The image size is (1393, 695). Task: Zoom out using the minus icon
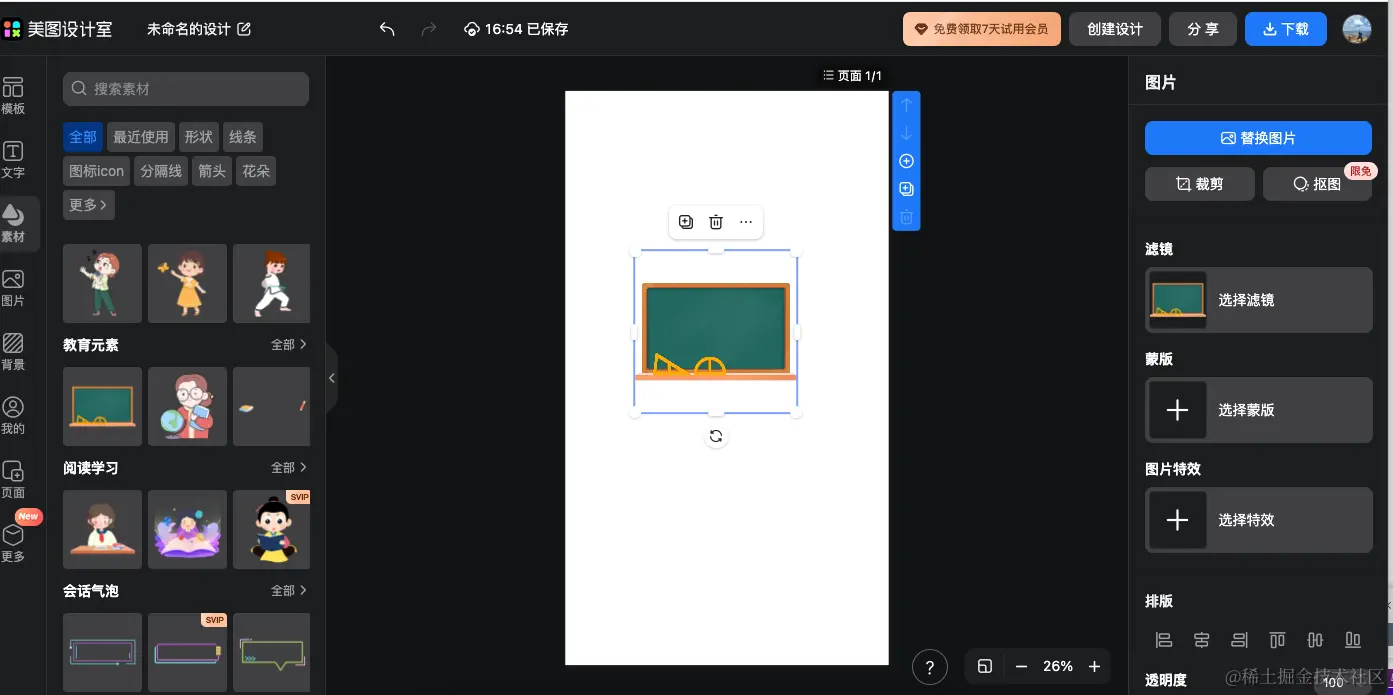(1021, 666)
